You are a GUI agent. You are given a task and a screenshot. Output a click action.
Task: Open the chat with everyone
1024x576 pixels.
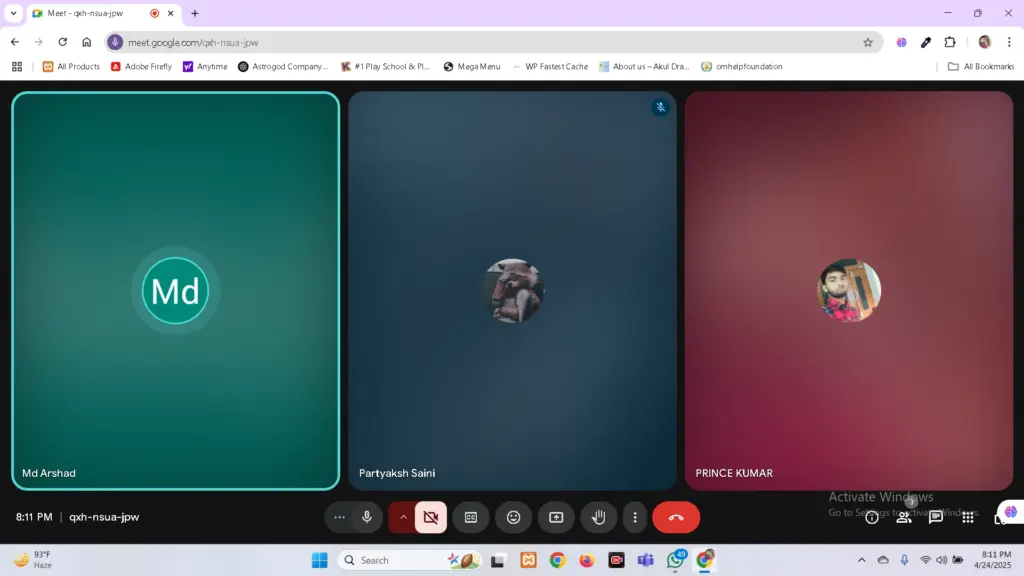tap(936, 518)
